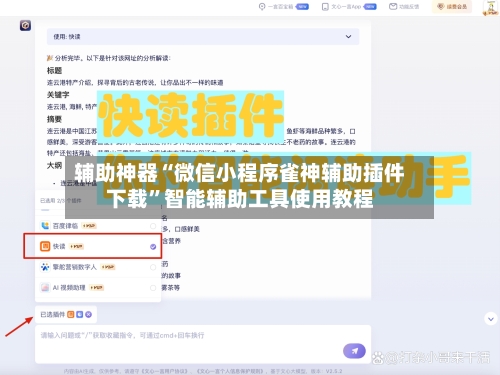Click the phone icon beside 文心一言App
The image size is (500, 375).
[325, 7]
